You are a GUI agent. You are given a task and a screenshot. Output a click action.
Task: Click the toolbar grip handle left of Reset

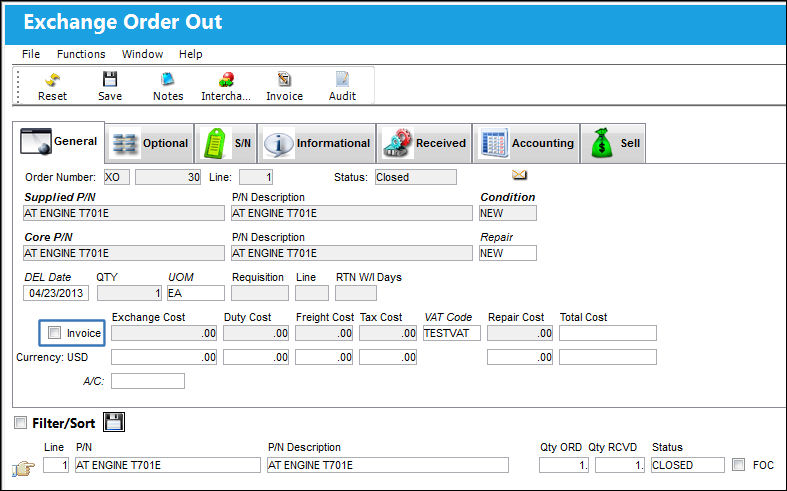[x=18, y=86]
